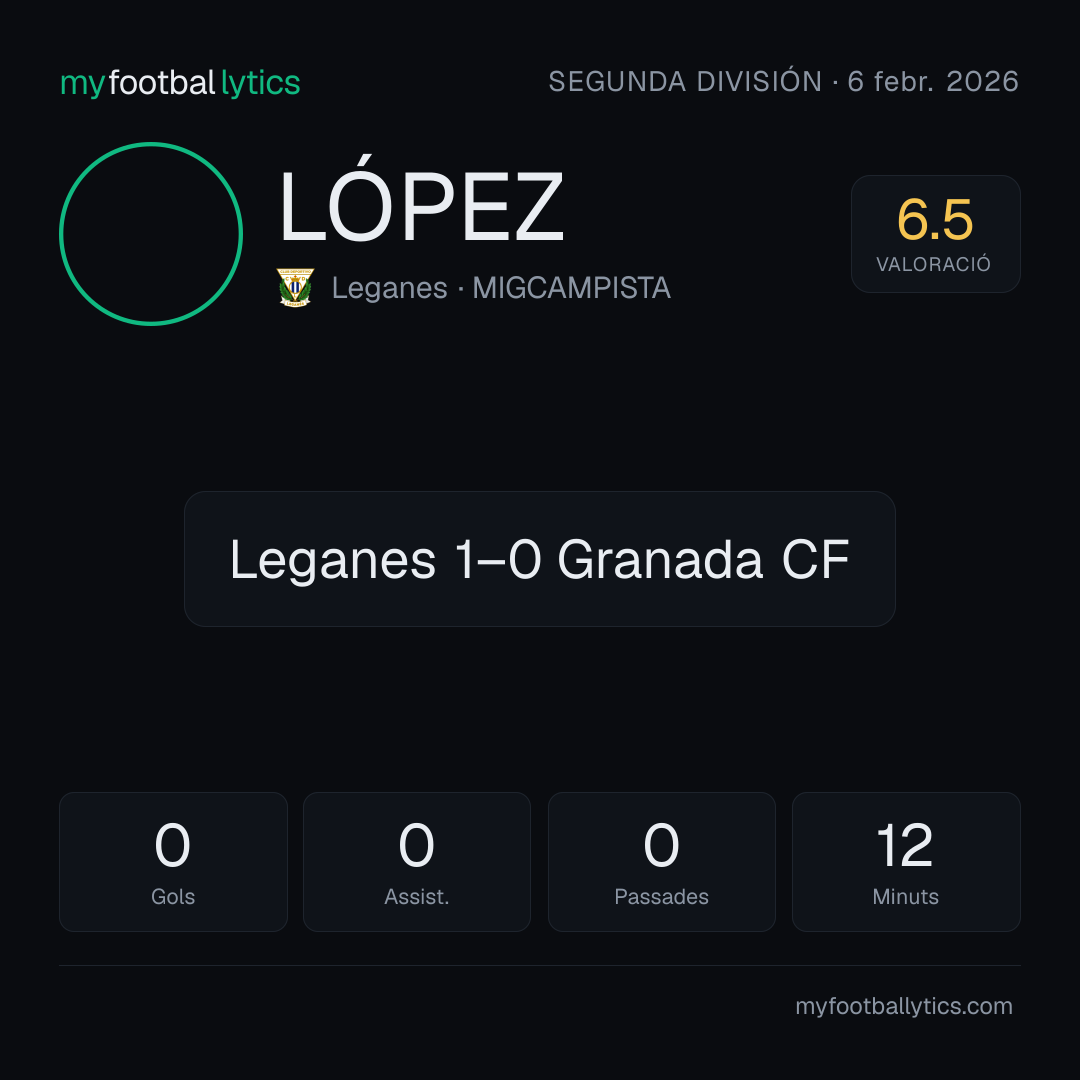Screen dimensions: 1080x1080
Task: Select the empty green player avatar circle
Action: (x=151, y=234)
